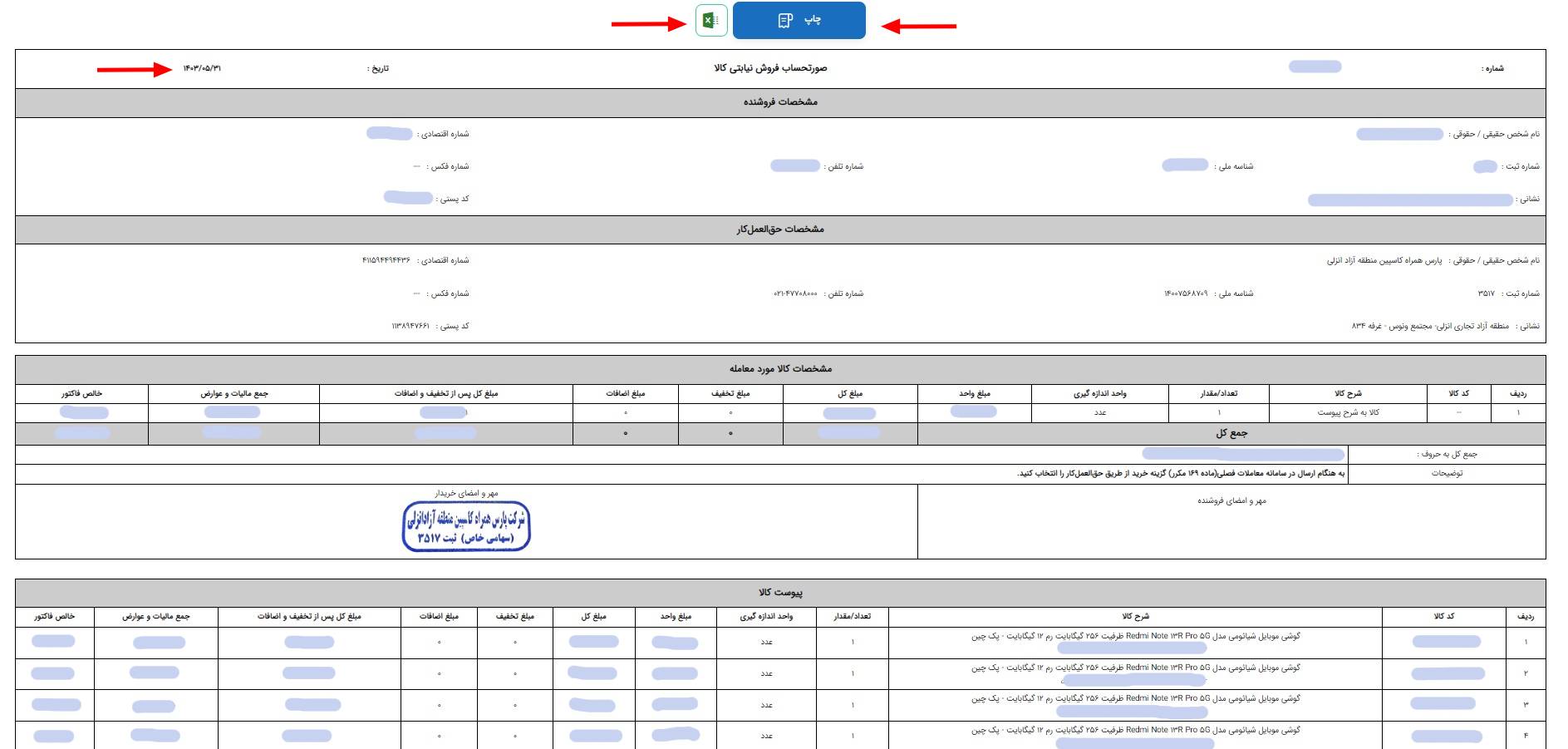Viewport: 1568px width, 749px height.
Task: Click the note text in the توضیحات row
Action: pyautogui.click(x=1180, y=474)
